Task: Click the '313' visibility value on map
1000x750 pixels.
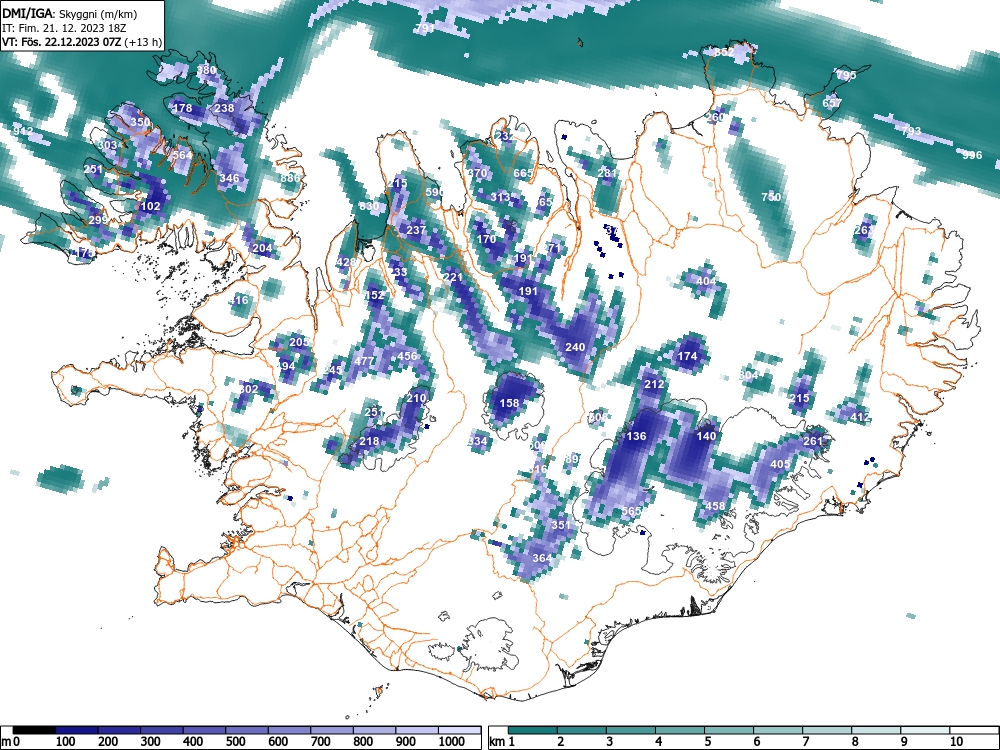Action: tap(500, 197)
